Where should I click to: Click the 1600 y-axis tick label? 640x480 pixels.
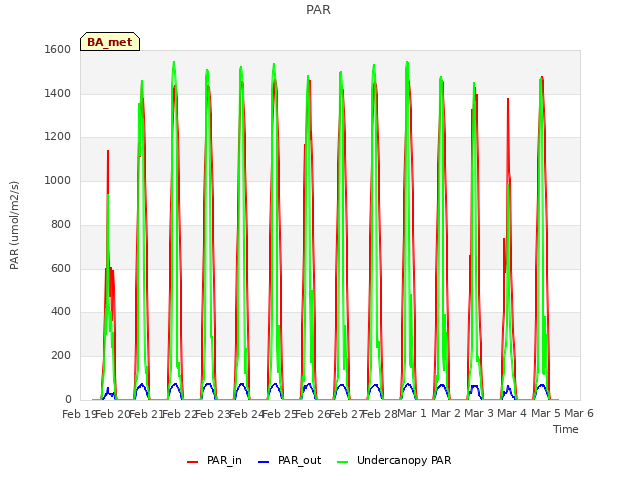click(58, 49)
